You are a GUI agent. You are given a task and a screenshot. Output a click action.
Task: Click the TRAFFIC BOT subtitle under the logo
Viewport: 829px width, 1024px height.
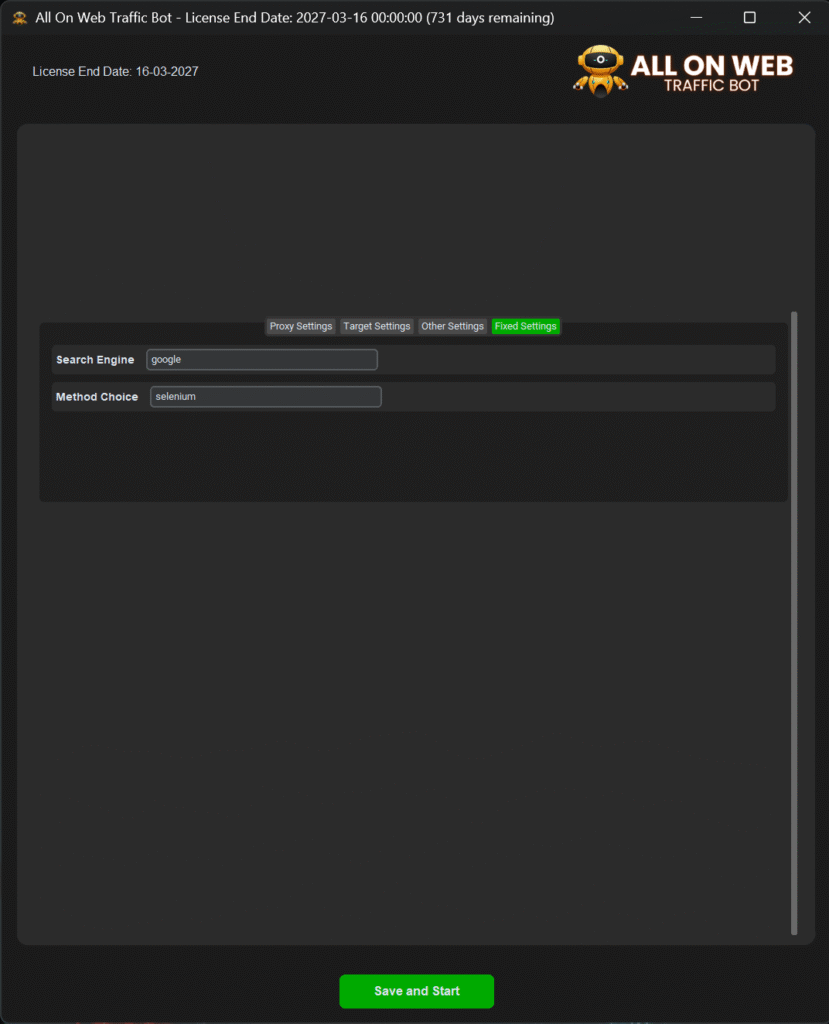[711, 86]
